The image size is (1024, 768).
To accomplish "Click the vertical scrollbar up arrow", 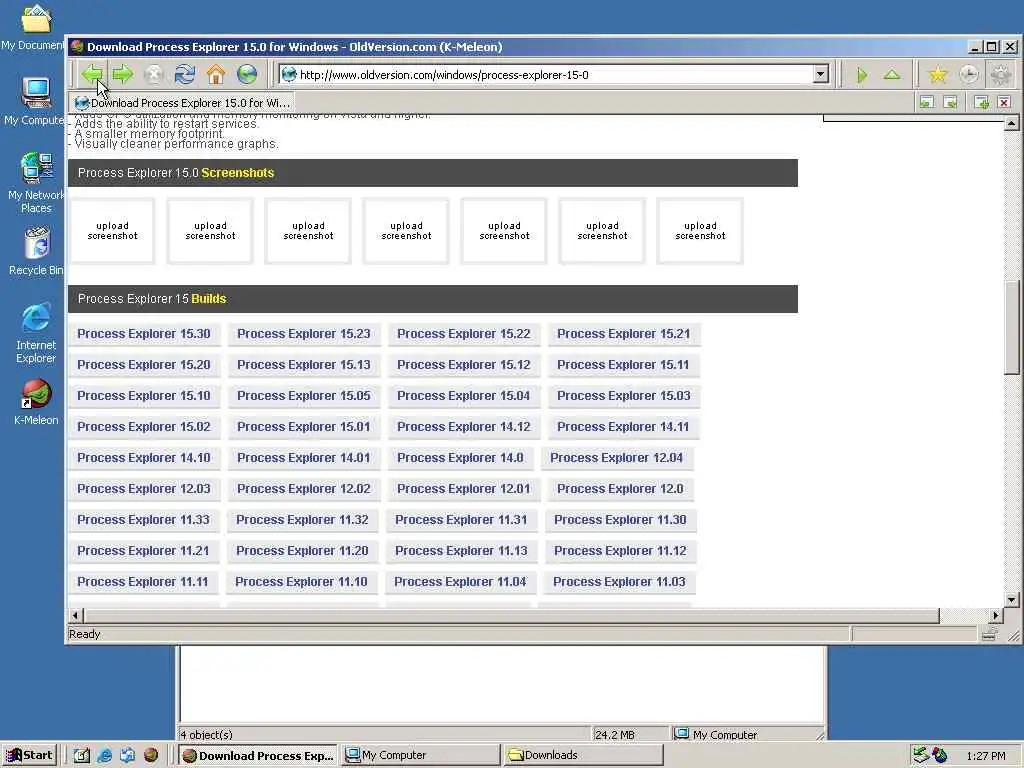I will (x=1012, y=123).
